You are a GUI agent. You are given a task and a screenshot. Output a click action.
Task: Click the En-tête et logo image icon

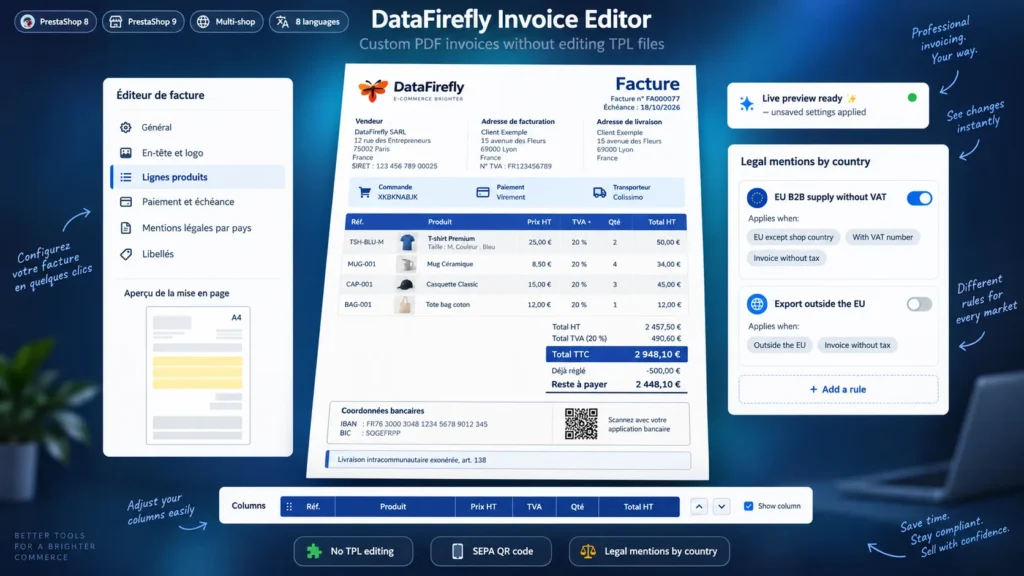(x=125, y=153)
